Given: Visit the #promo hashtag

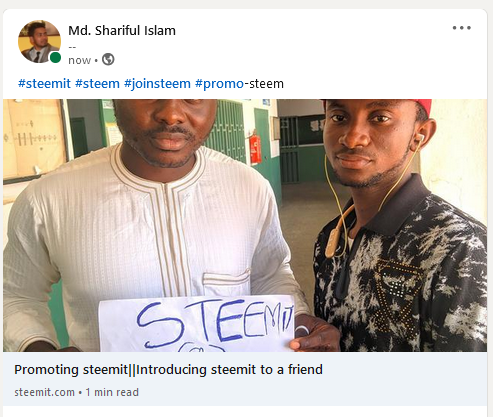Looking at the screenshot, I should pos(219,83).
